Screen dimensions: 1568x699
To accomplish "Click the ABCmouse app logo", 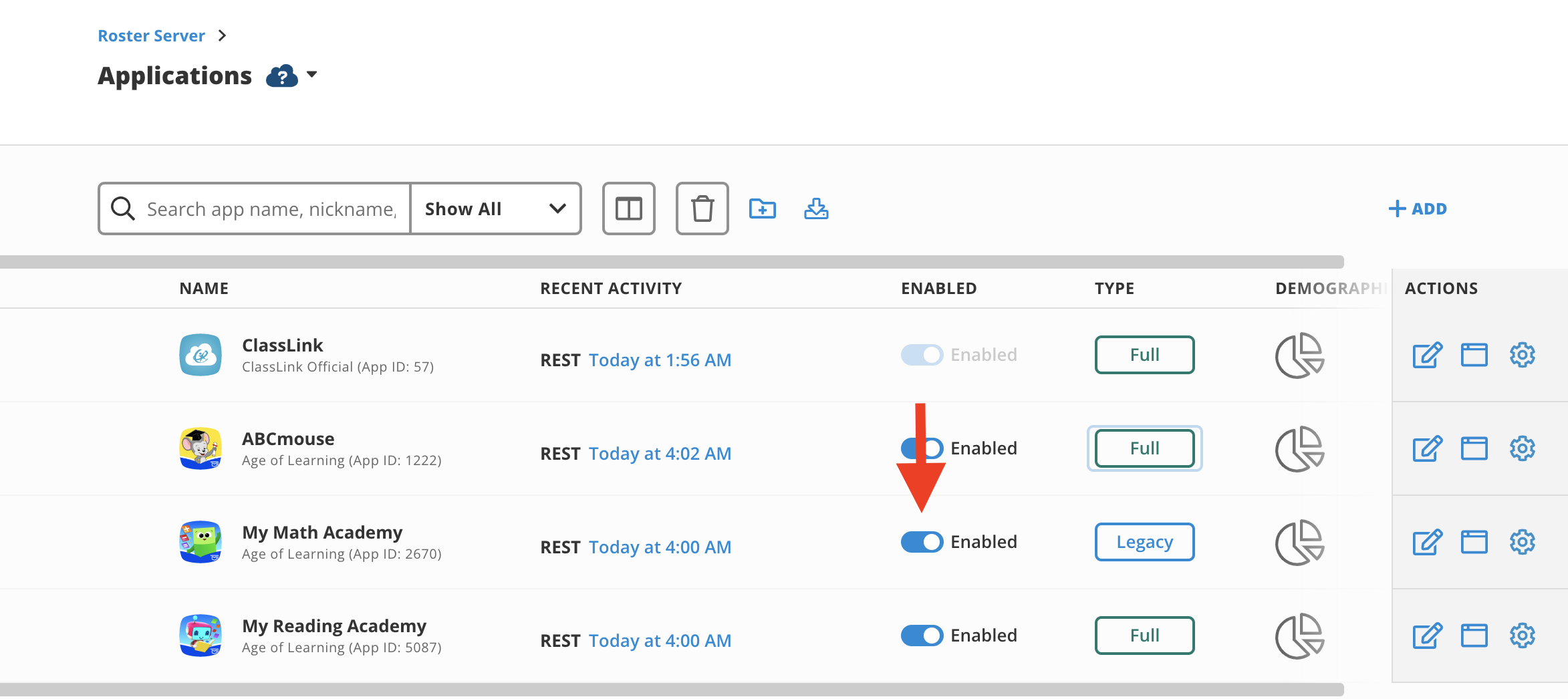I will [x=201, y=448].
